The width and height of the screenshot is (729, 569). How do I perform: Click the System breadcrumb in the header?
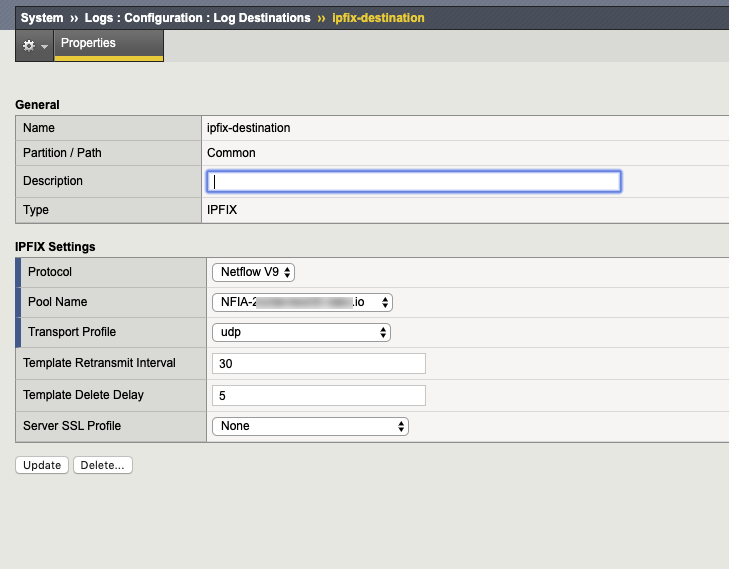[42, 18]
